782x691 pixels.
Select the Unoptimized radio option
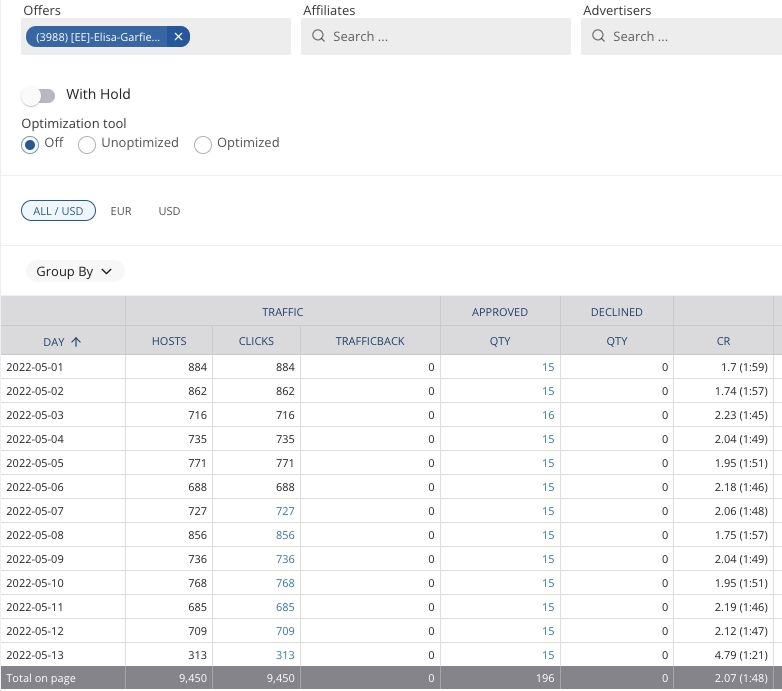click(x=87, y=144)
